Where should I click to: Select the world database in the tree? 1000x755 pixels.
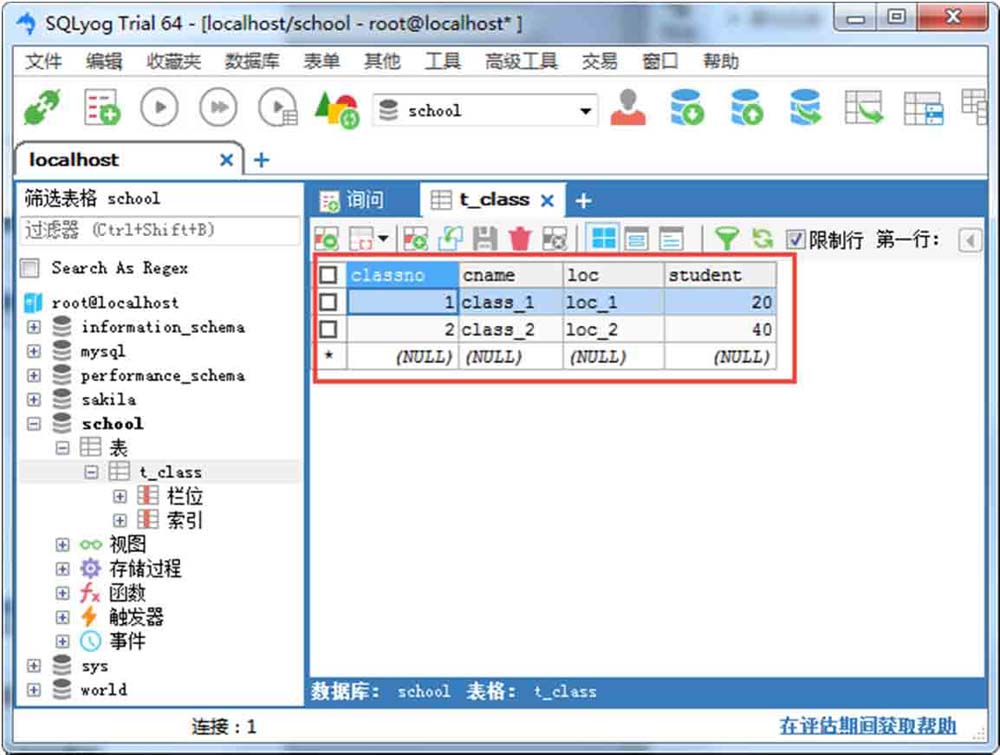pyautogui.click(x=103, y=689)
